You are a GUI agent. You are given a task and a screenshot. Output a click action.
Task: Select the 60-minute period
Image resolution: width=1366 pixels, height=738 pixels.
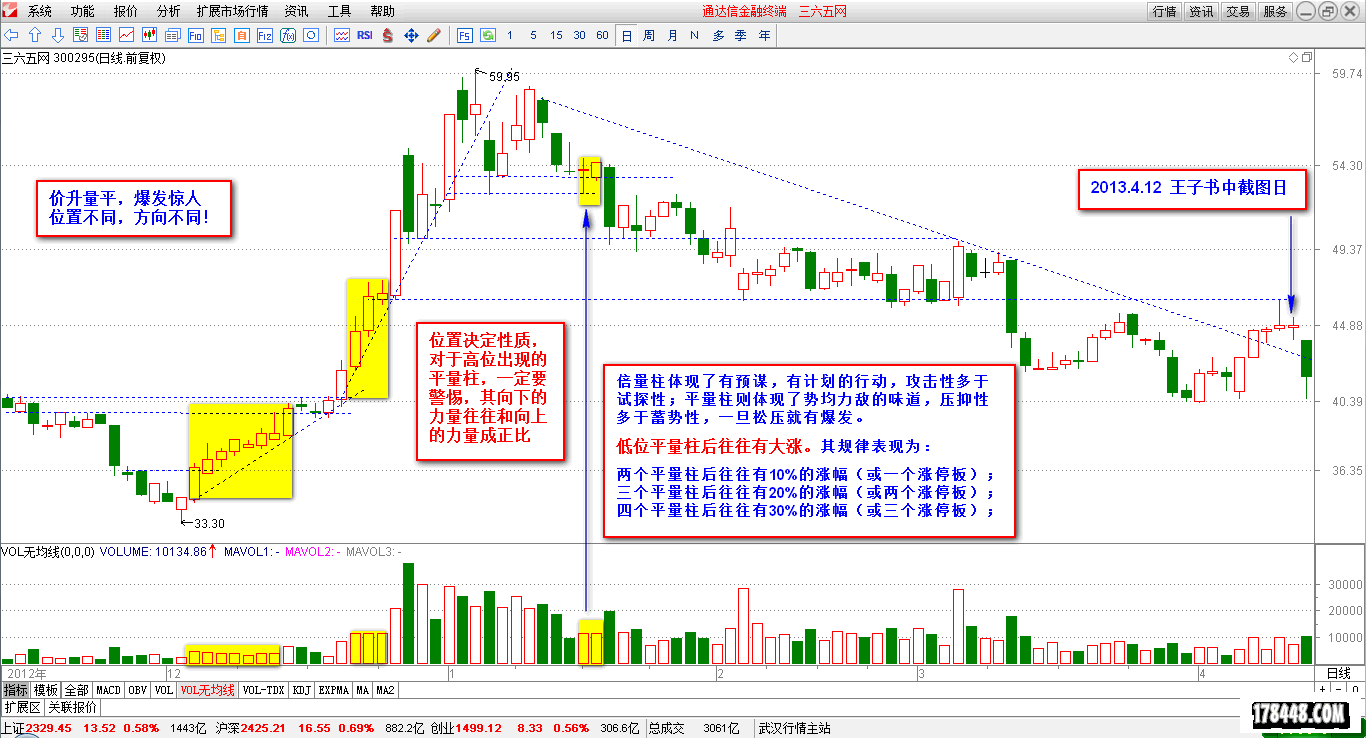(x=602, y=35)
